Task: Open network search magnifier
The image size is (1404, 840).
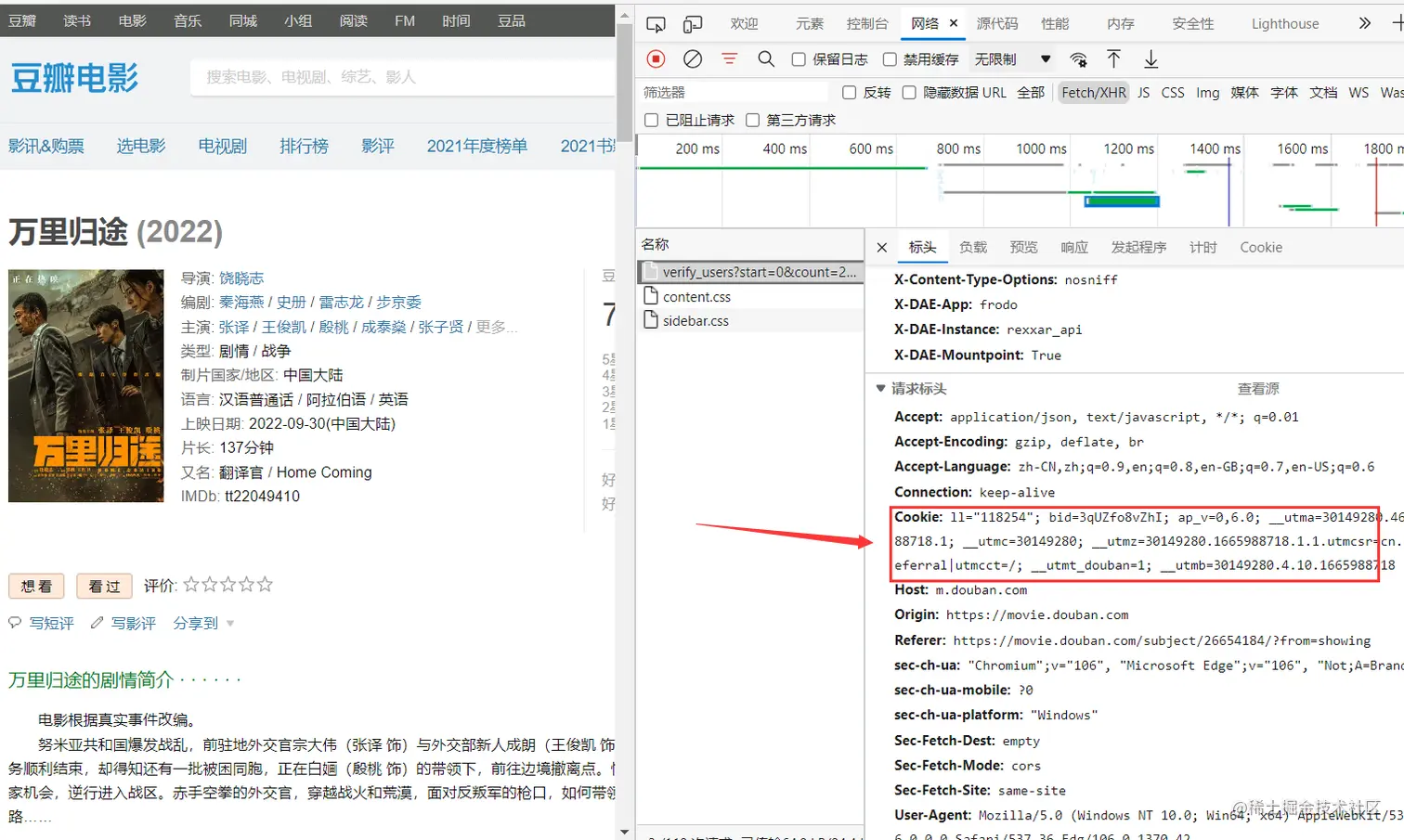Action: click(x=766, y=59)
